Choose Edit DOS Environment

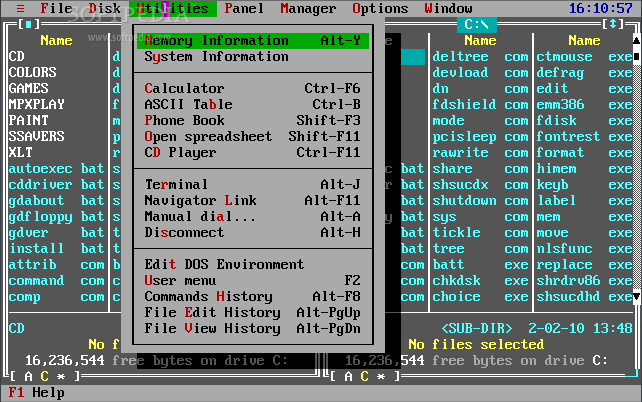253,264
